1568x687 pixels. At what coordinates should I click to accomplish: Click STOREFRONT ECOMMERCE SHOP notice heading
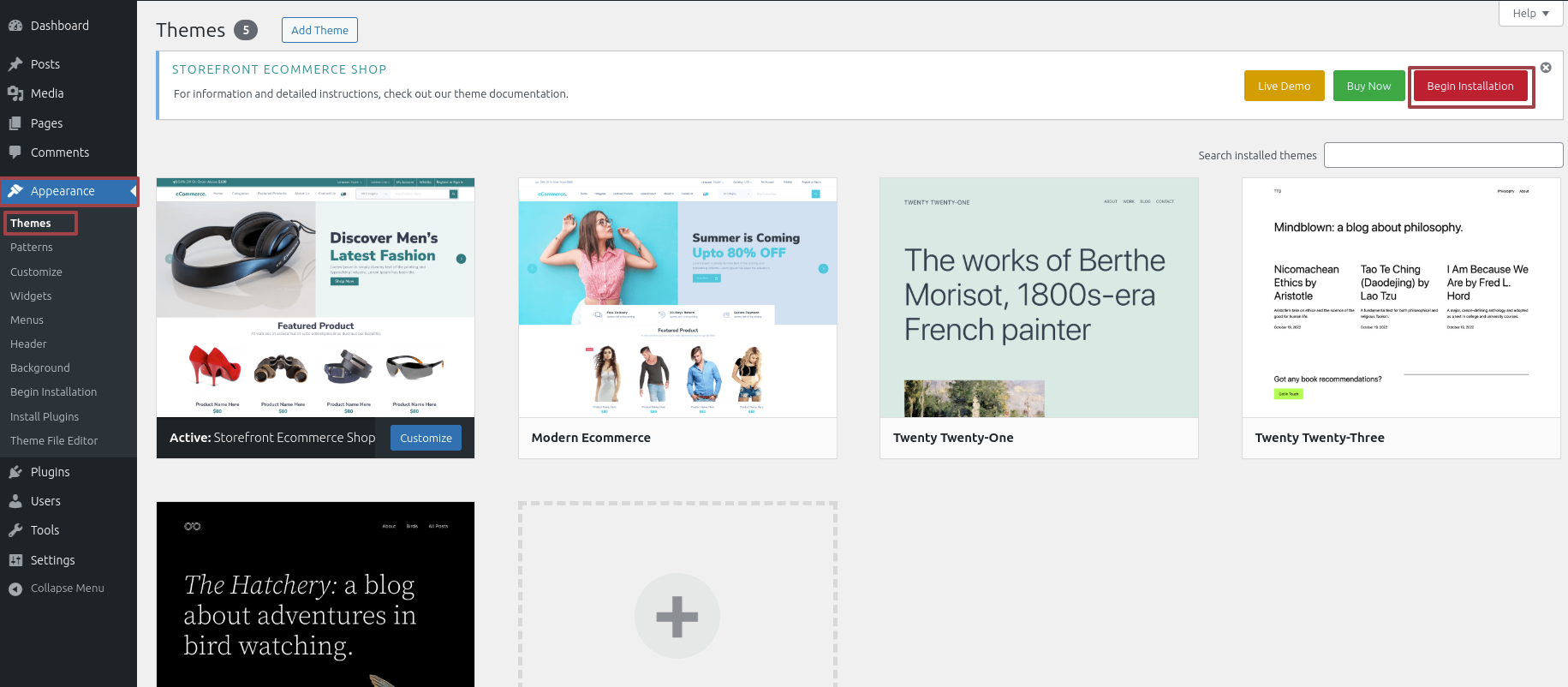(279, 69)
